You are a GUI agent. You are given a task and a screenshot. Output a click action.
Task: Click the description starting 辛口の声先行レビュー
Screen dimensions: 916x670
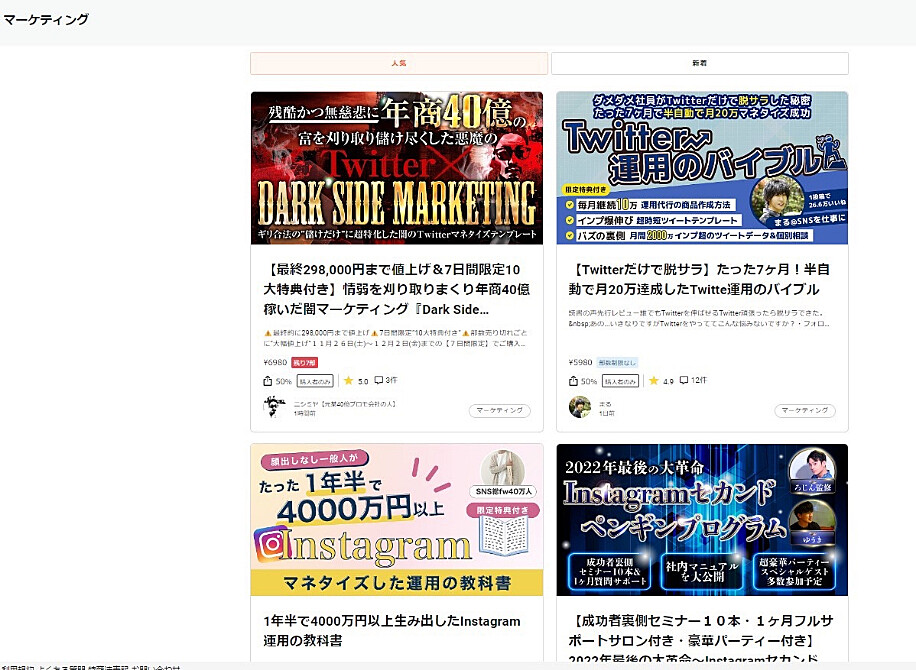[699, 318]
